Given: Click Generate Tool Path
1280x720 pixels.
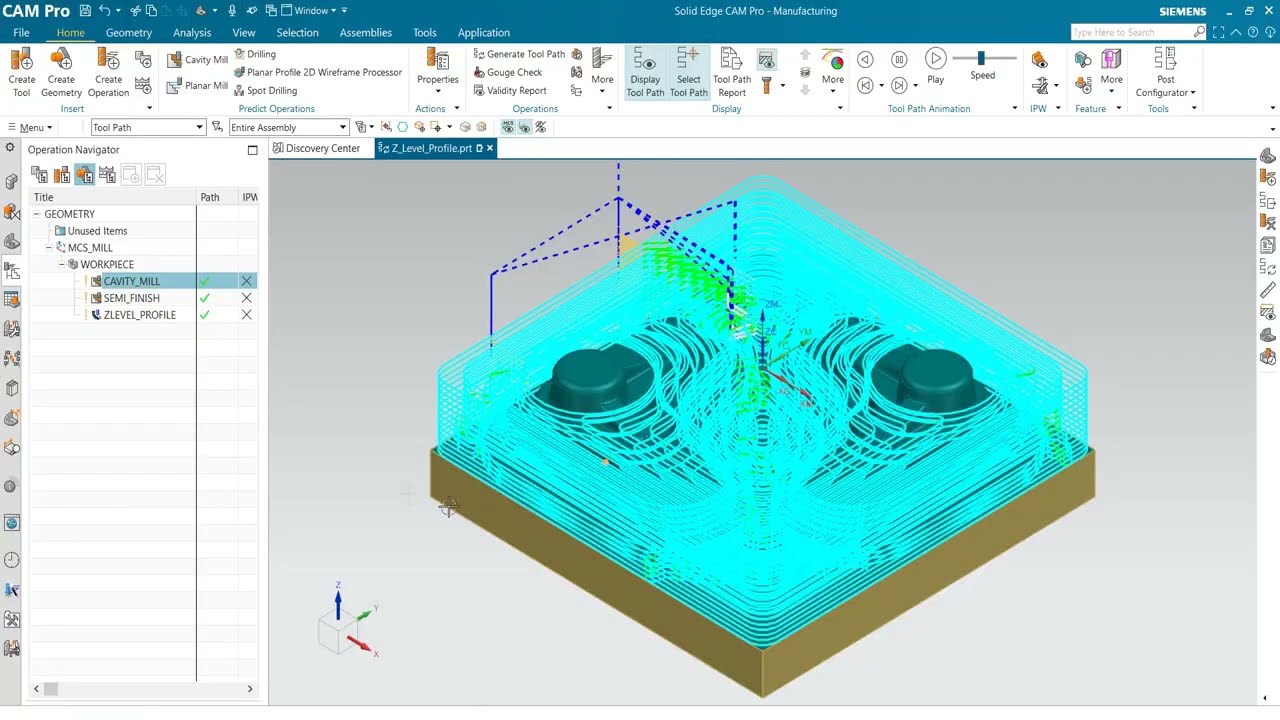Looking at the screenshot, I should [x=519, y=54].
